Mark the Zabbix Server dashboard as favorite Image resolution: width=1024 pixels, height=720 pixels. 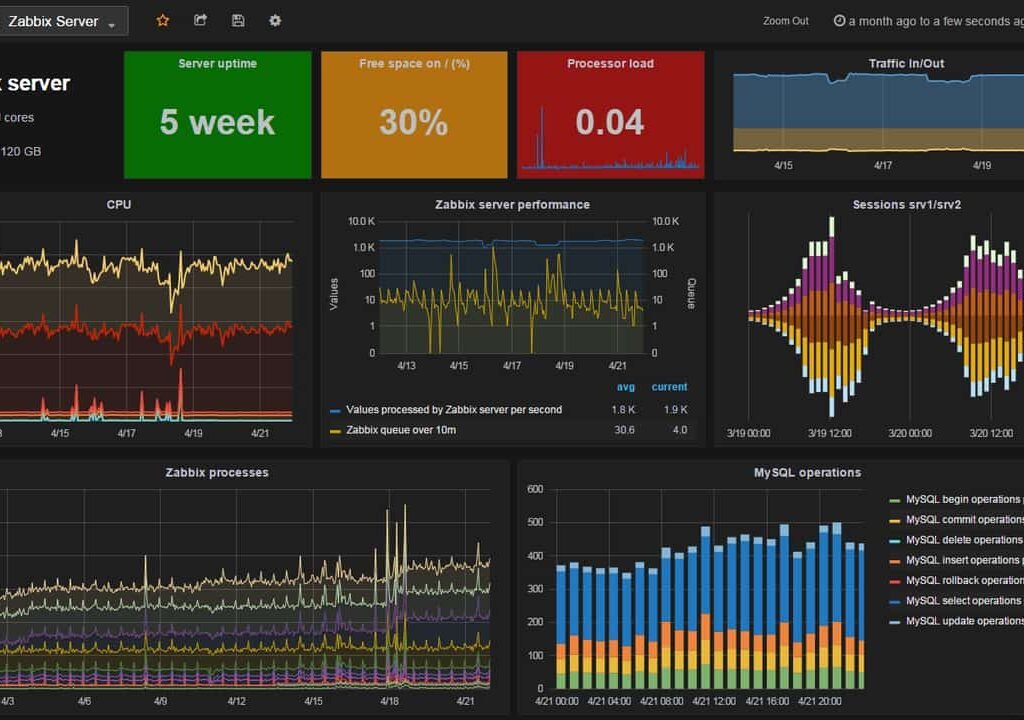(x=163, y=20)
